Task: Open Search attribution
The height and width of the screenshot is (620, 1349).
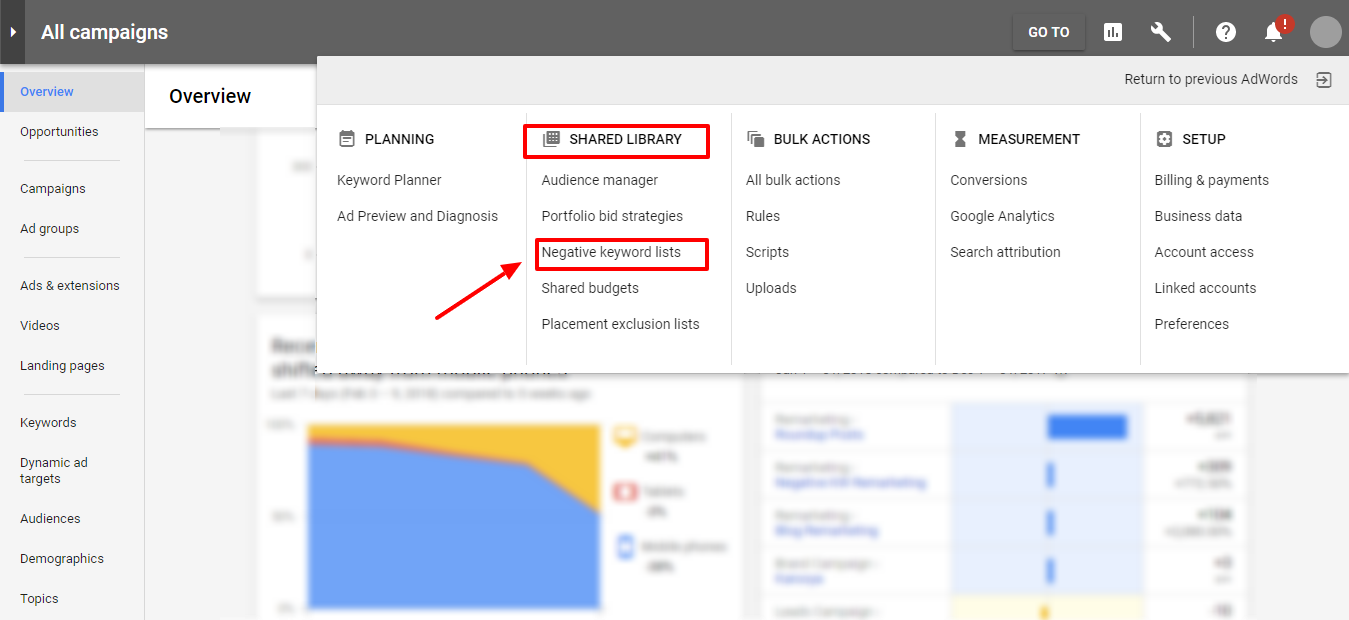Action: tap(1005, 252)
